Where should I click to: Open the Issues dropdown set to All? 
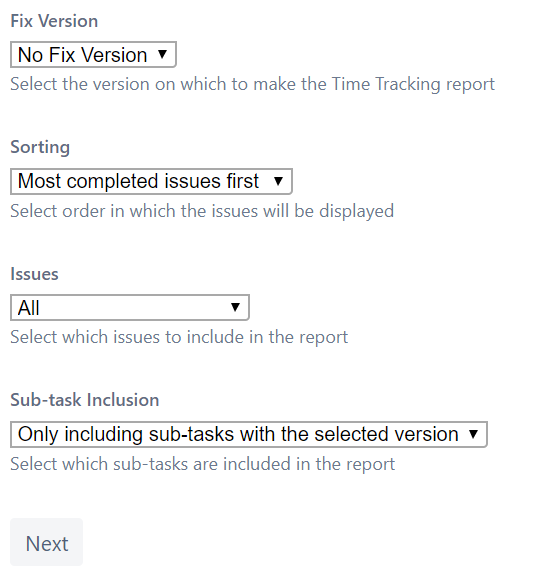pyautogui.click(x=130, y=307)
